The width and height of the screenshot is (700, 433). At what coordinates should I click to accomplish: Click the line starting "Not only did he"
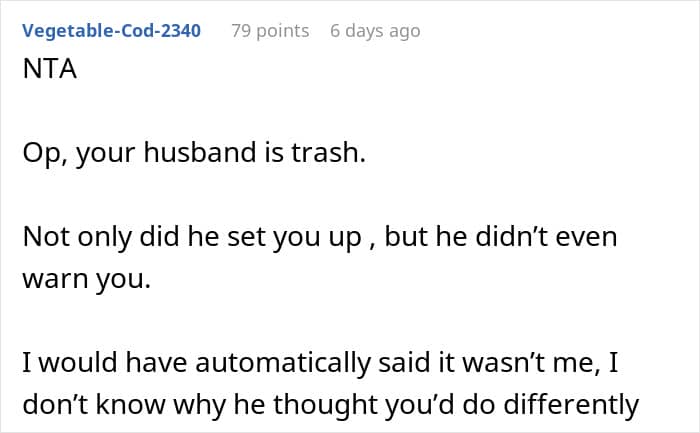[x=320, y=237]
